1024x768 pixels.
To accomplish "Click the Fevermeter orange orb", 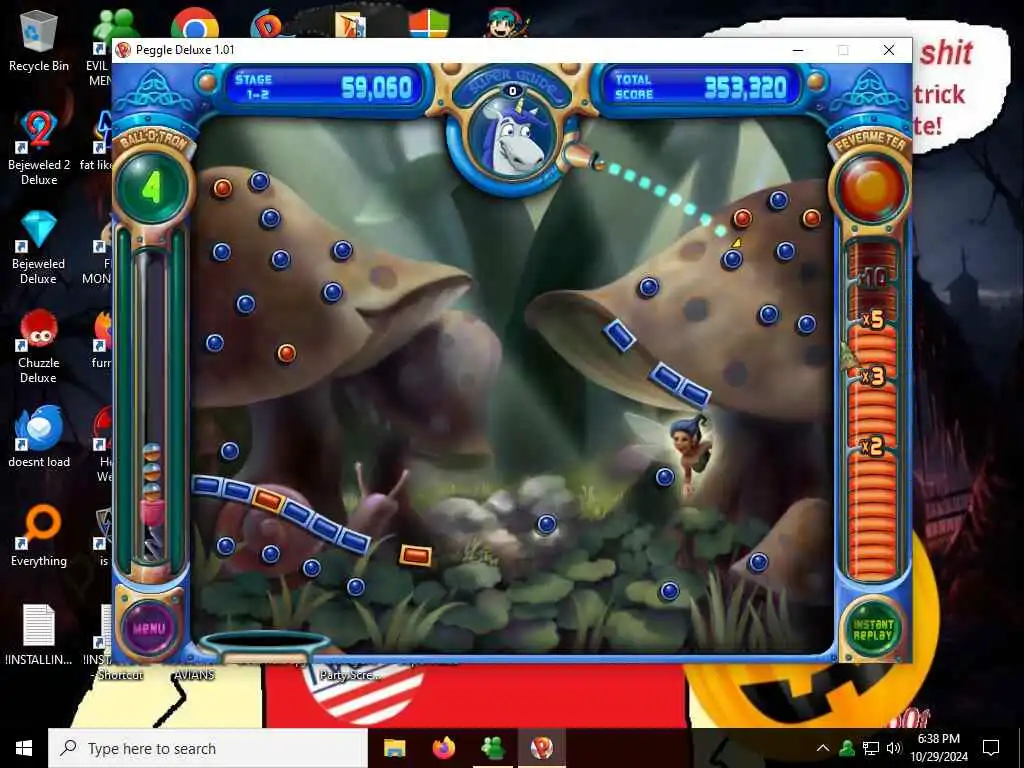I will [871, 188].
